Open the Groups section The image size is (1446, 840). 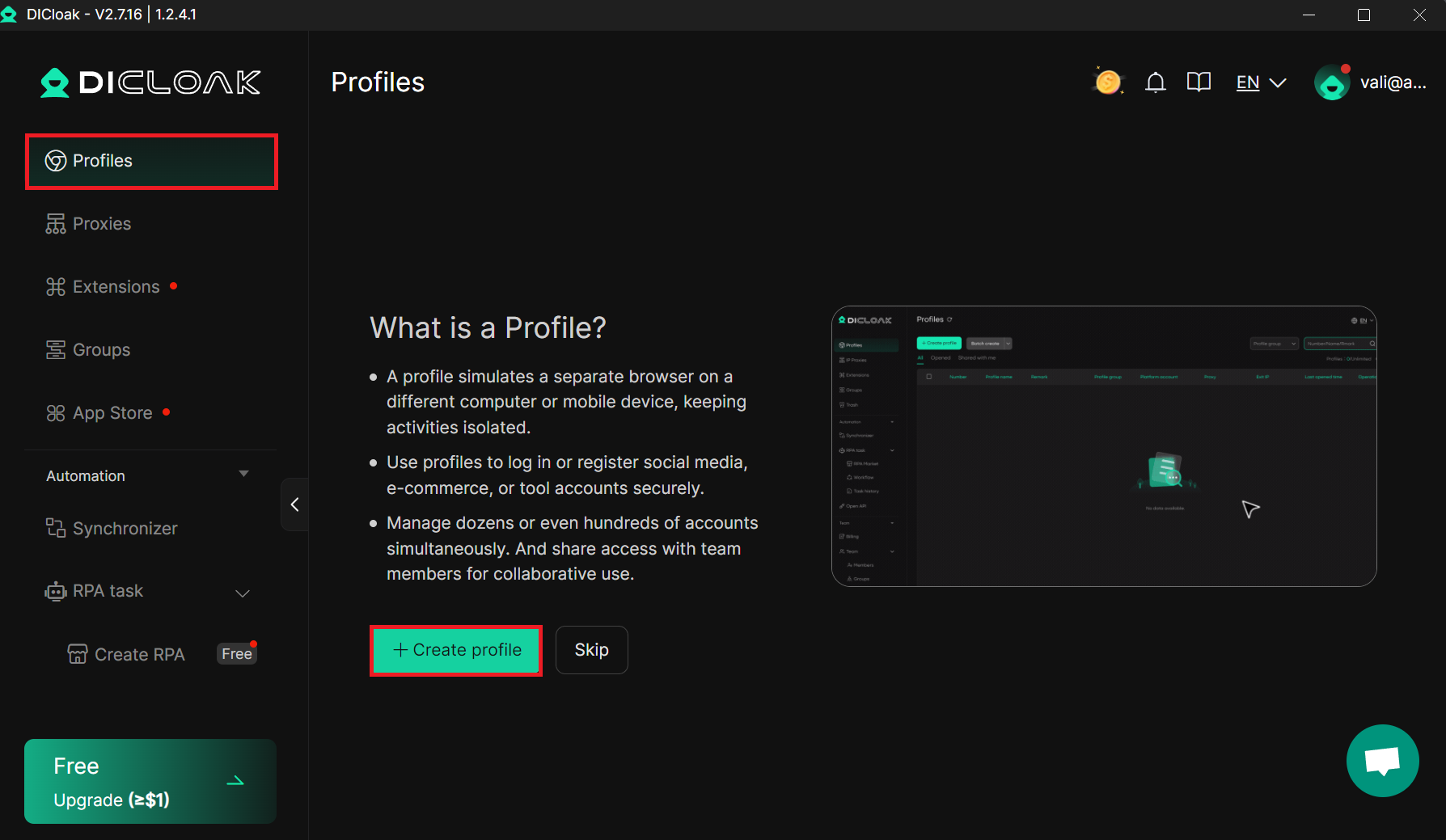coord(100,349)
